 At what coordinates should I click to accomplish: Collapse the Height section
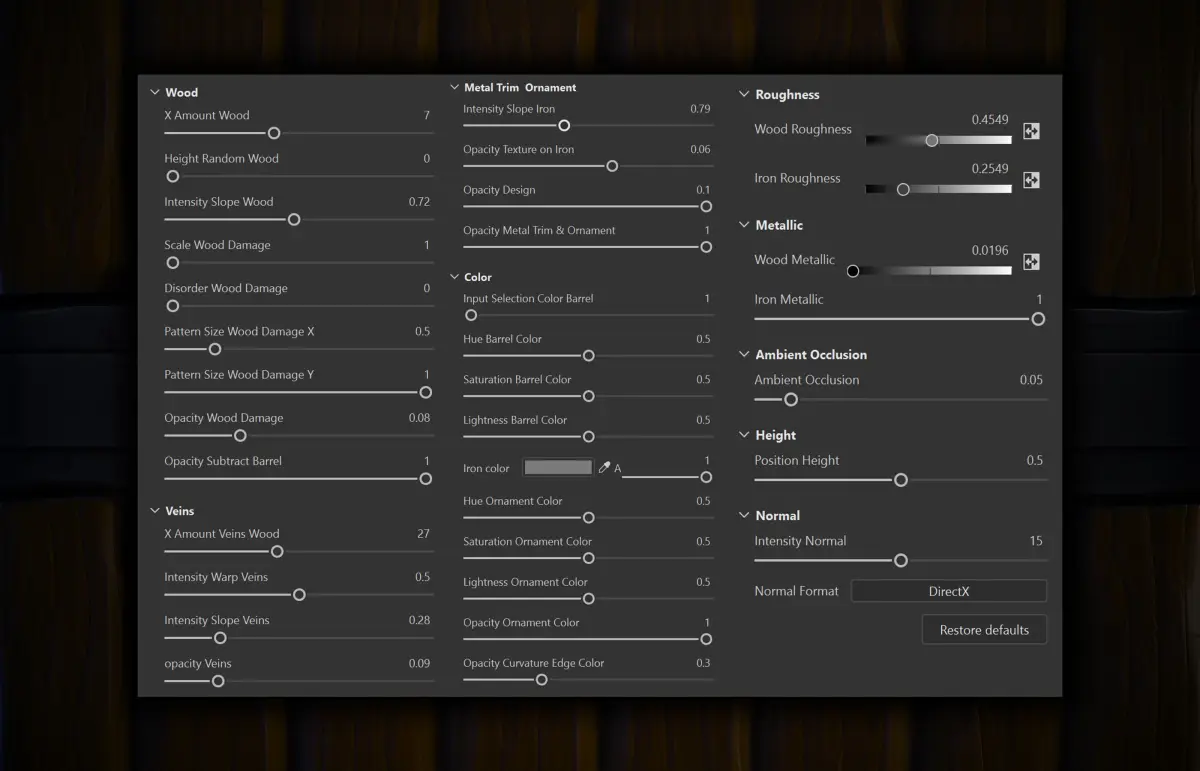click(x=744, y=435)
